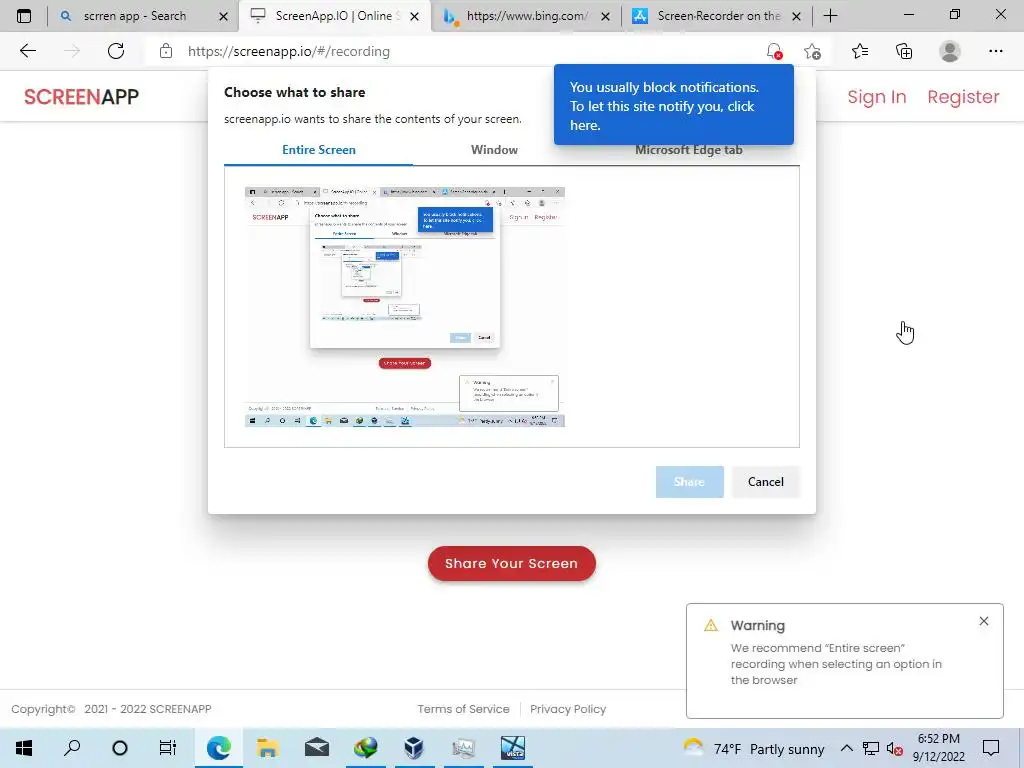Open the Cortana circle icon

(x=120, y=748)
